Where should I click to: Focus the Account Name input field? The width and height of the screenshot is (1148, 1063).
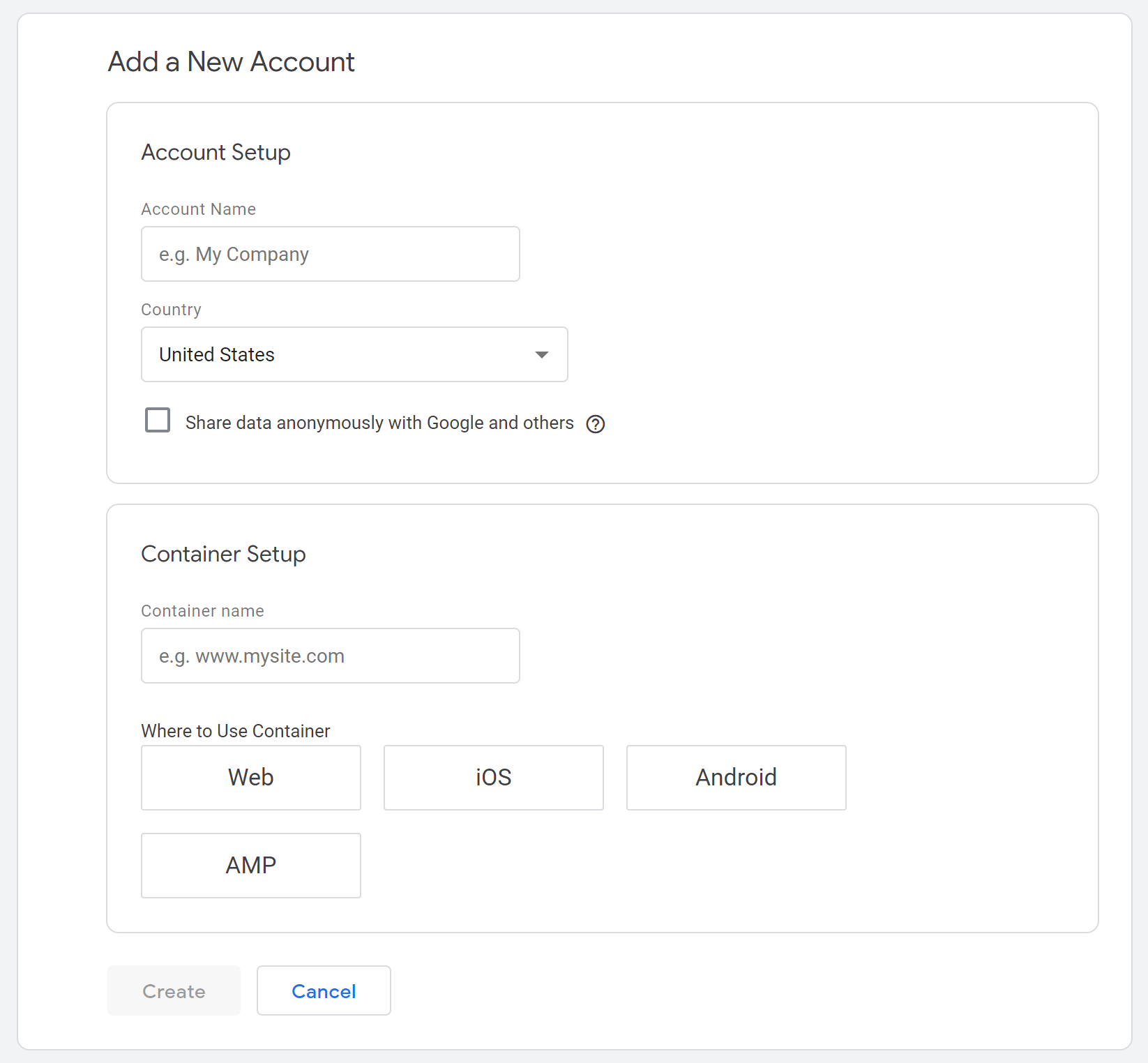(330, 254)
